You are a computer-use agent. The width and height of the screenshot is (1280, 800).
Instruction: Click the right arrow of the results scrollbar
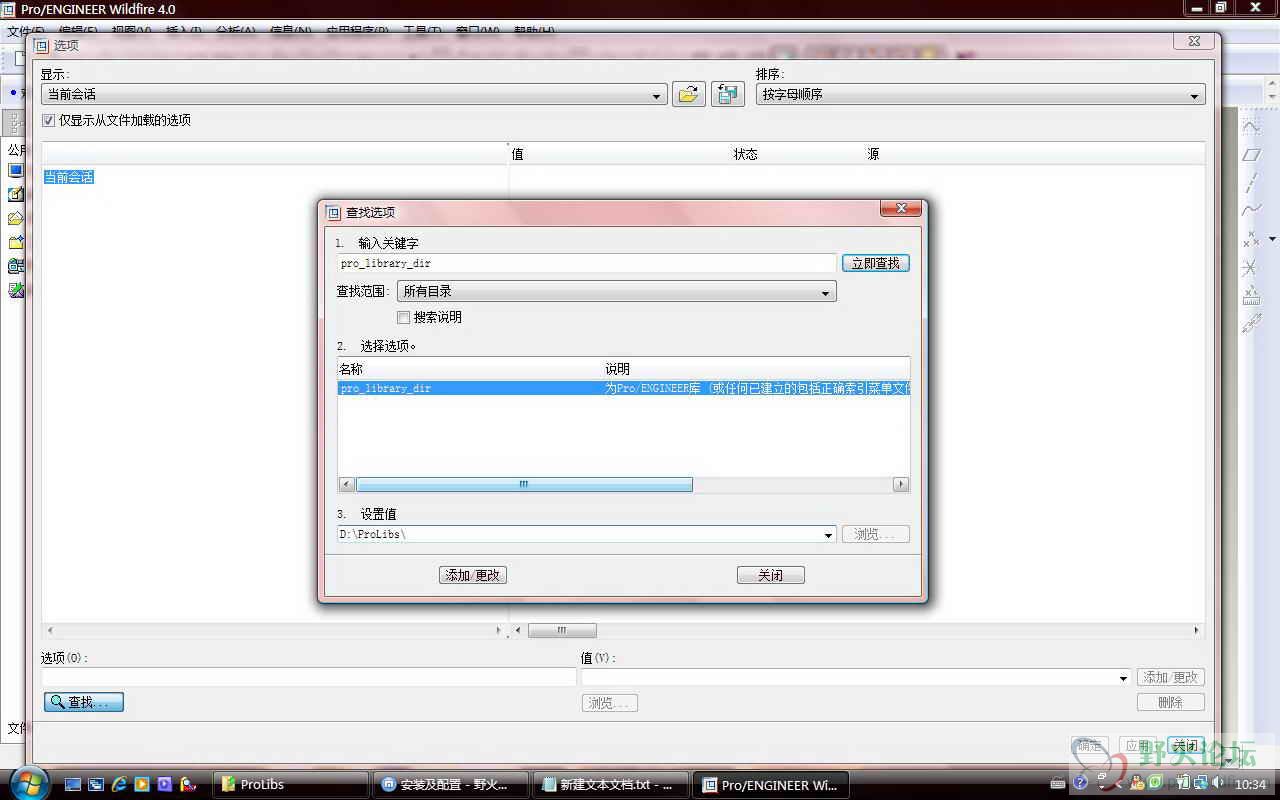click(x=901, y=484)
